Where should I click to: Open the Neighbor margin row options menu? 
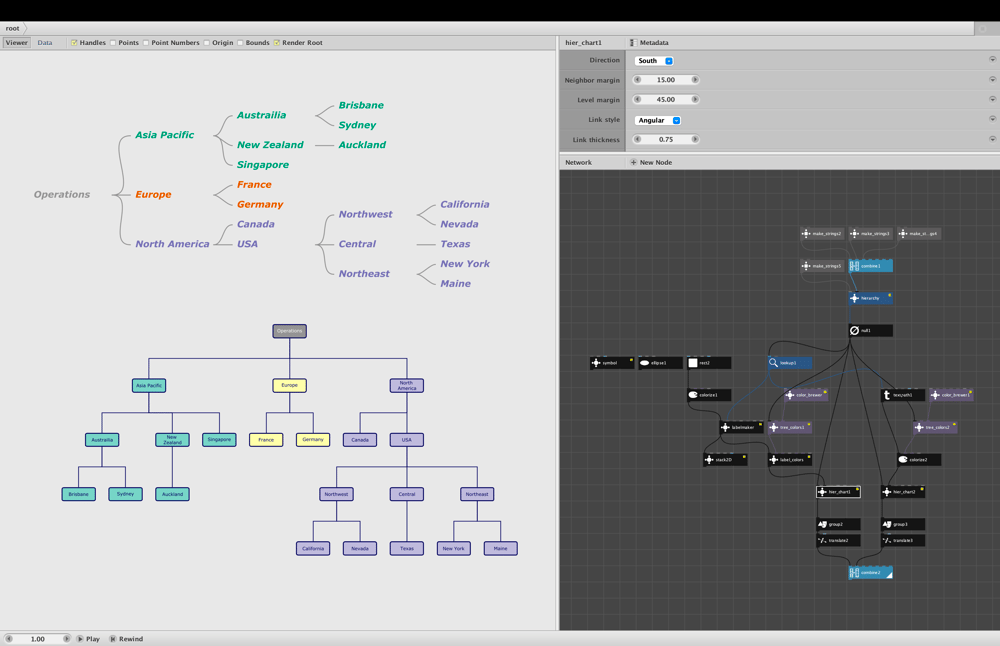(x=992, y=80)
